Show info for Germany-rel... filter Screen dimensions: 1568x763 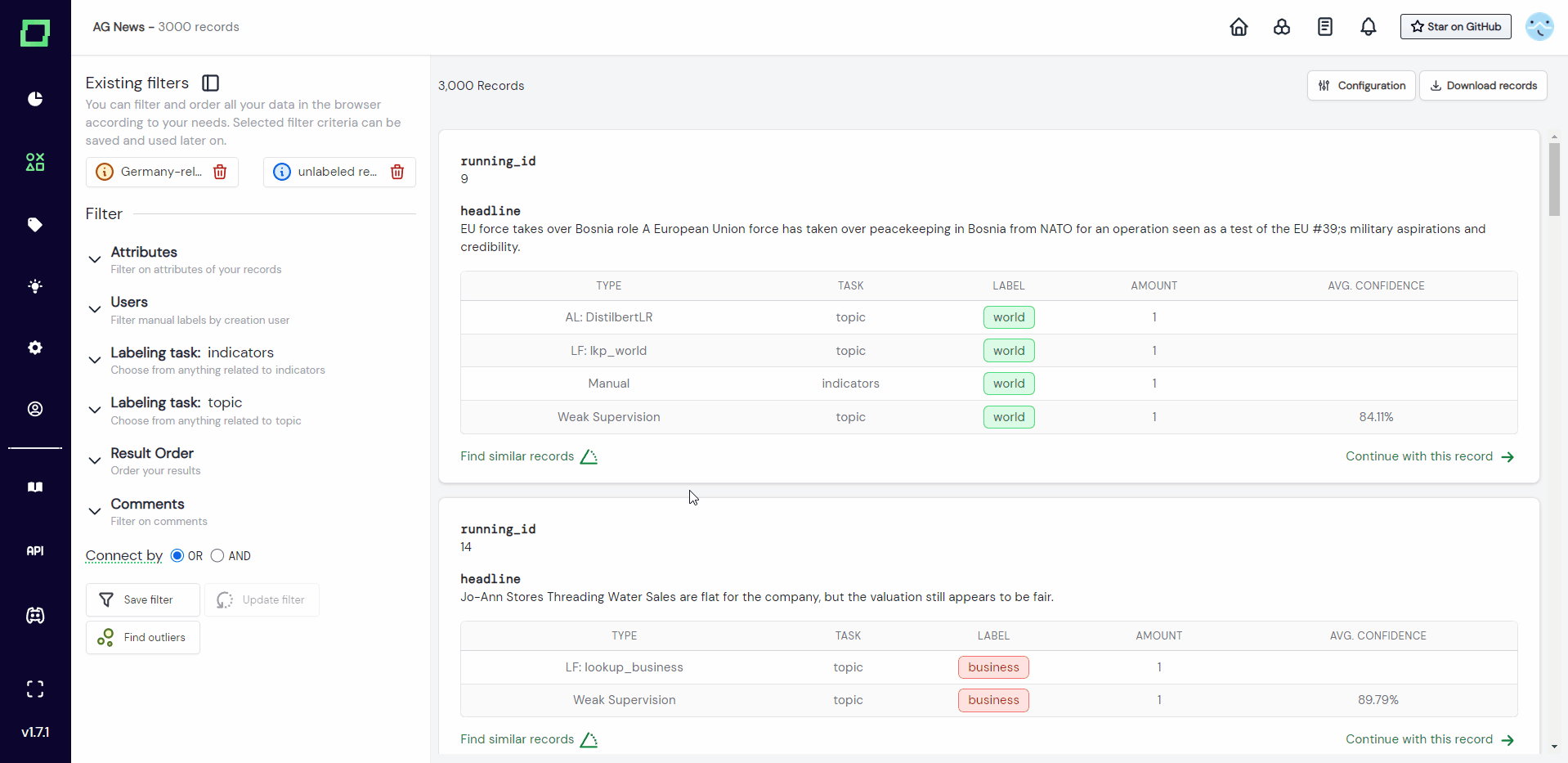(x=105, y=172)
